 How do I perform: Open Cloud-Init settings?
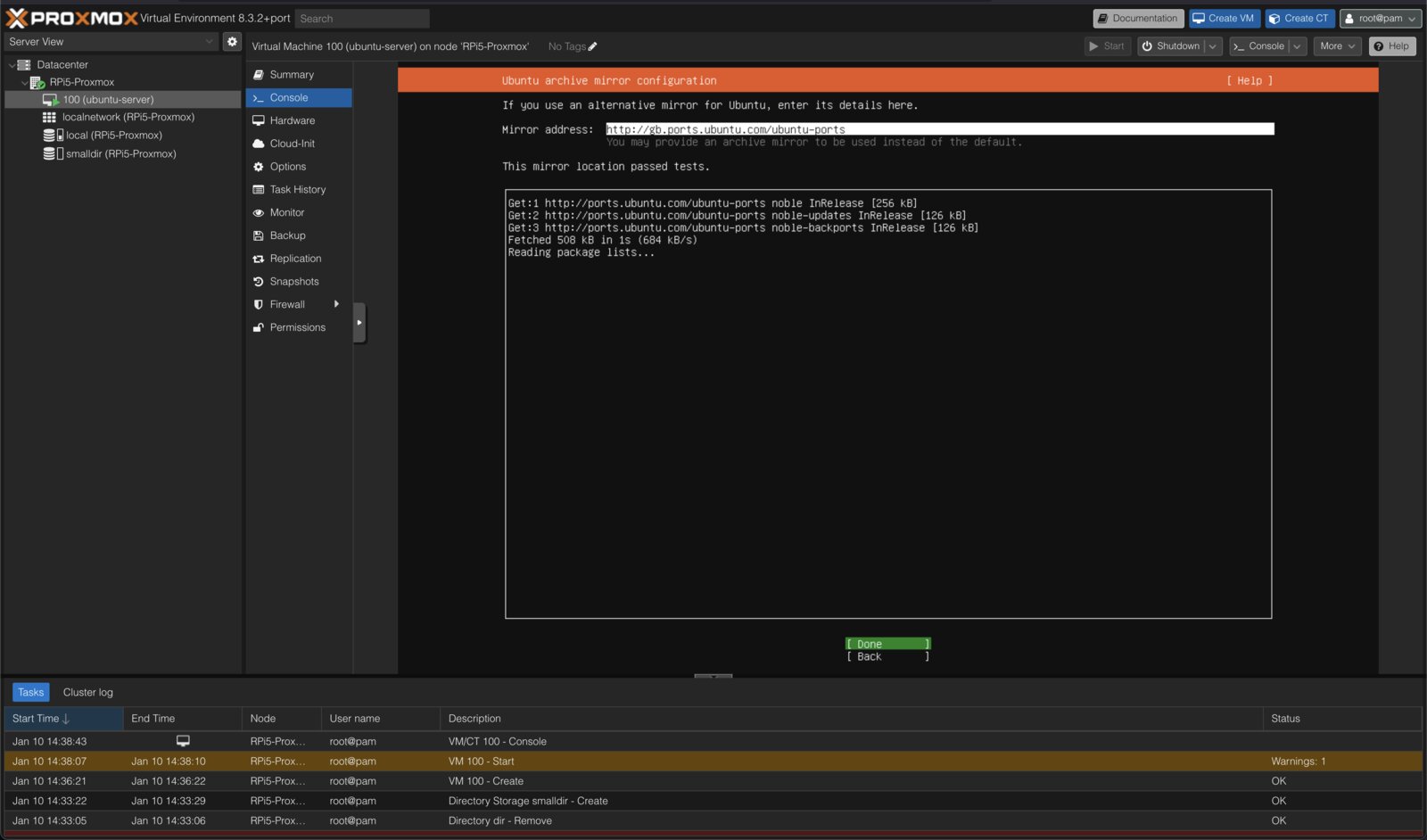[x=299, y=144]
